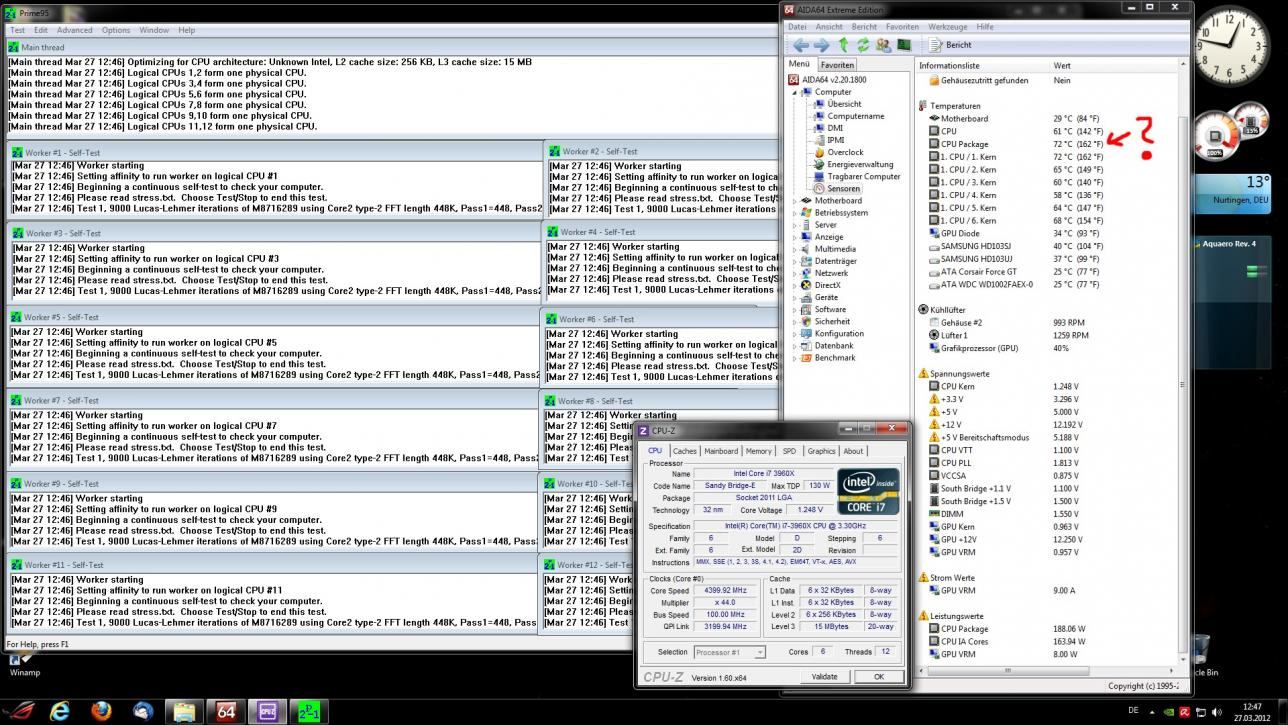Open Firefox from the taskbar

(x=101, y=711)
